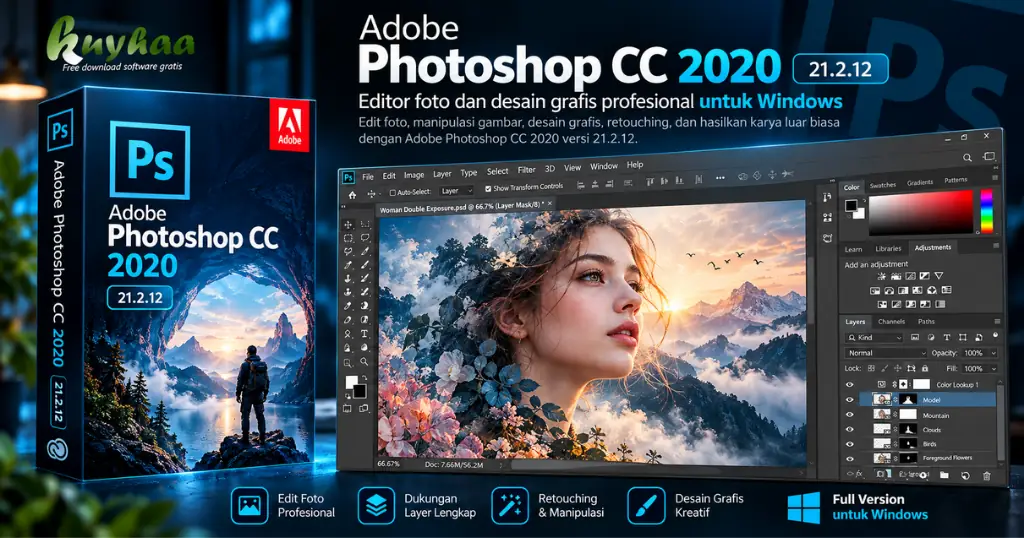Switch to the Gradients tab
This screenshot has height=538, width=1024.
click(920, 182)
